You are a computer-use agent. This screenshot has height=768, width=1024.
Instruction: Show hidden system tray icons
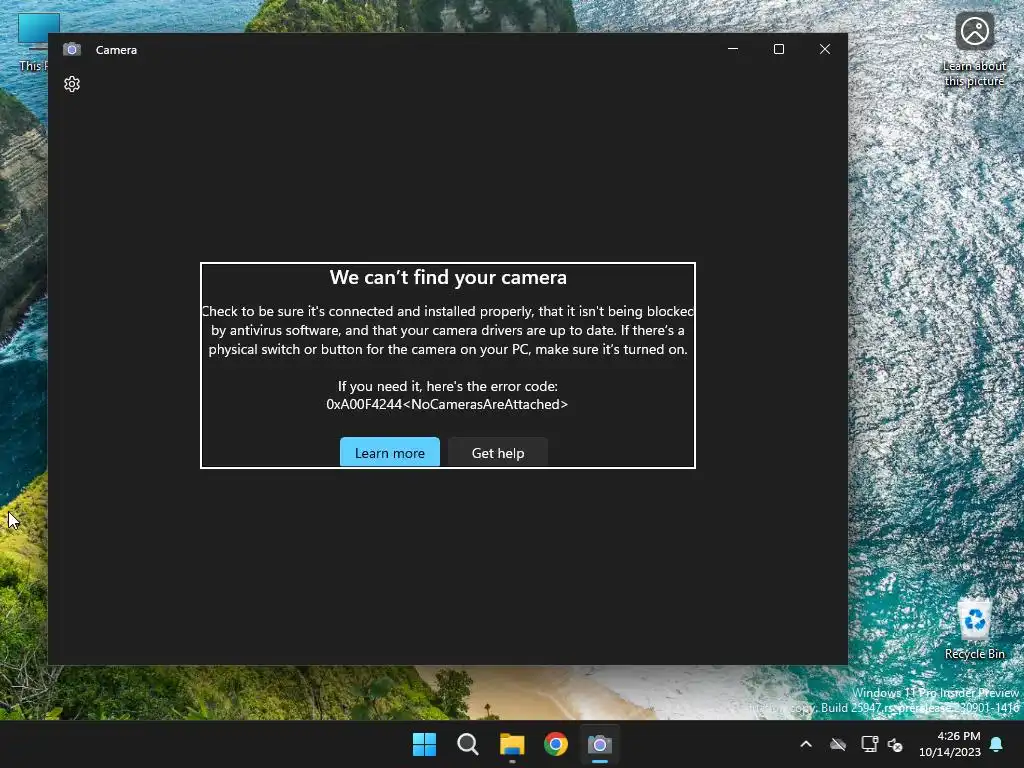click(x=806, y=744)
